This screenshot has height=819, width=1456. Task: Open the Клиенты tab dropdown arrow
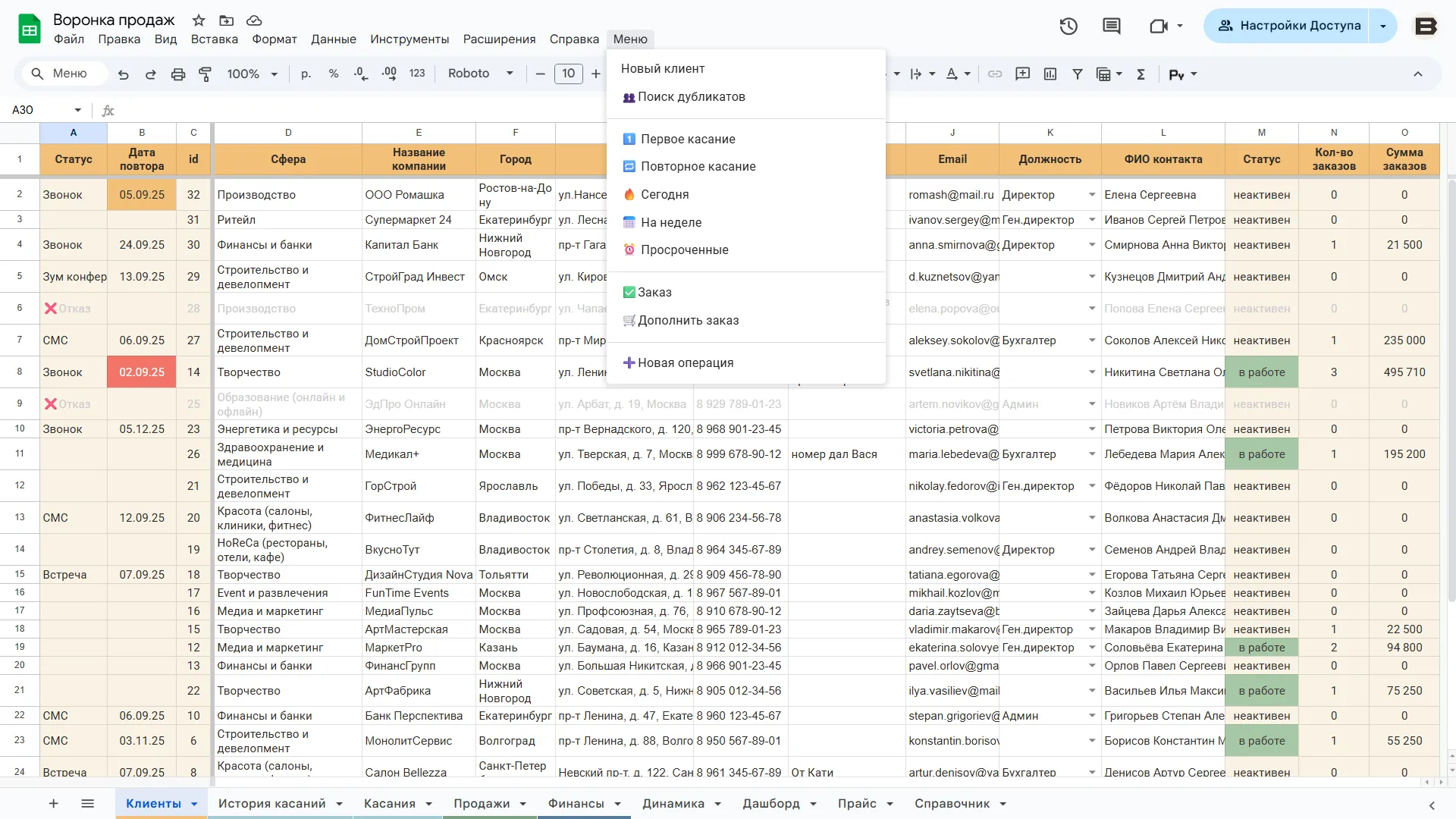(194, 804)
